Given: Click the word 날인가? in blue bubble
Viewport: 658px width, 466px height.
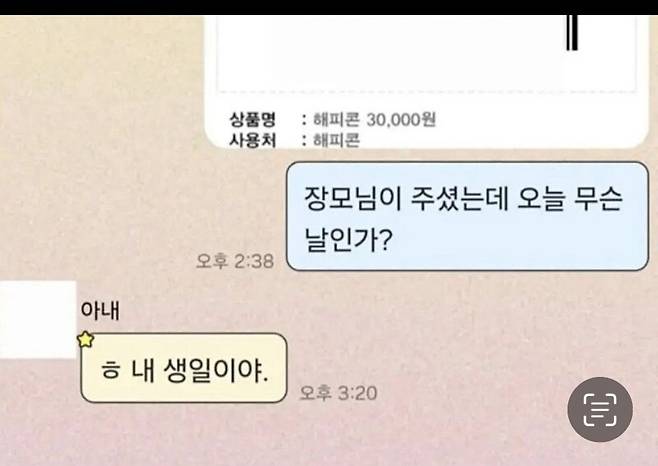Looking at the screenshot, I should 348,240.
